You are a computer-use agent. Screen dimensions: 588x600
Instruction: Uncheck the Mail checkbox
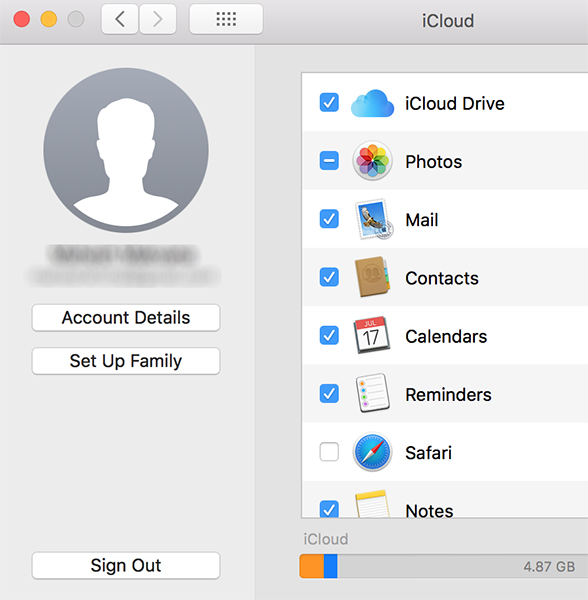[329, 219]
